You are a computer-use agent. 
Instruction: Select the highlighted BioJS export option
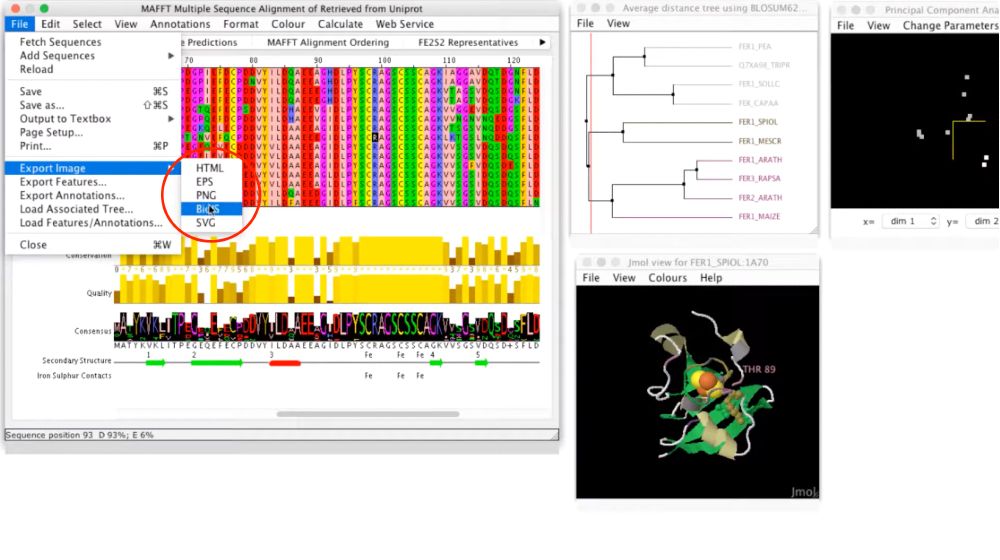[211, 209]
